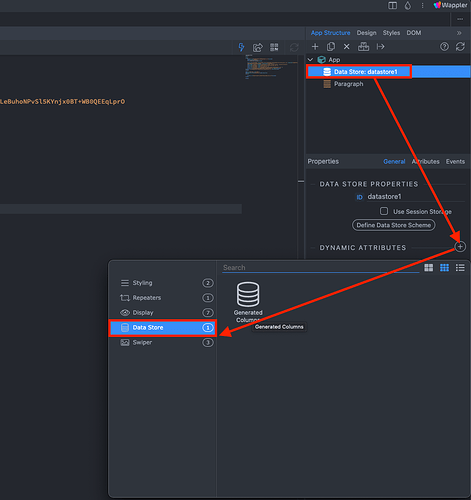Viewport: 471px width, 500px height.
Task: Add a dynamic attribute with plus button
Action: 460,247
